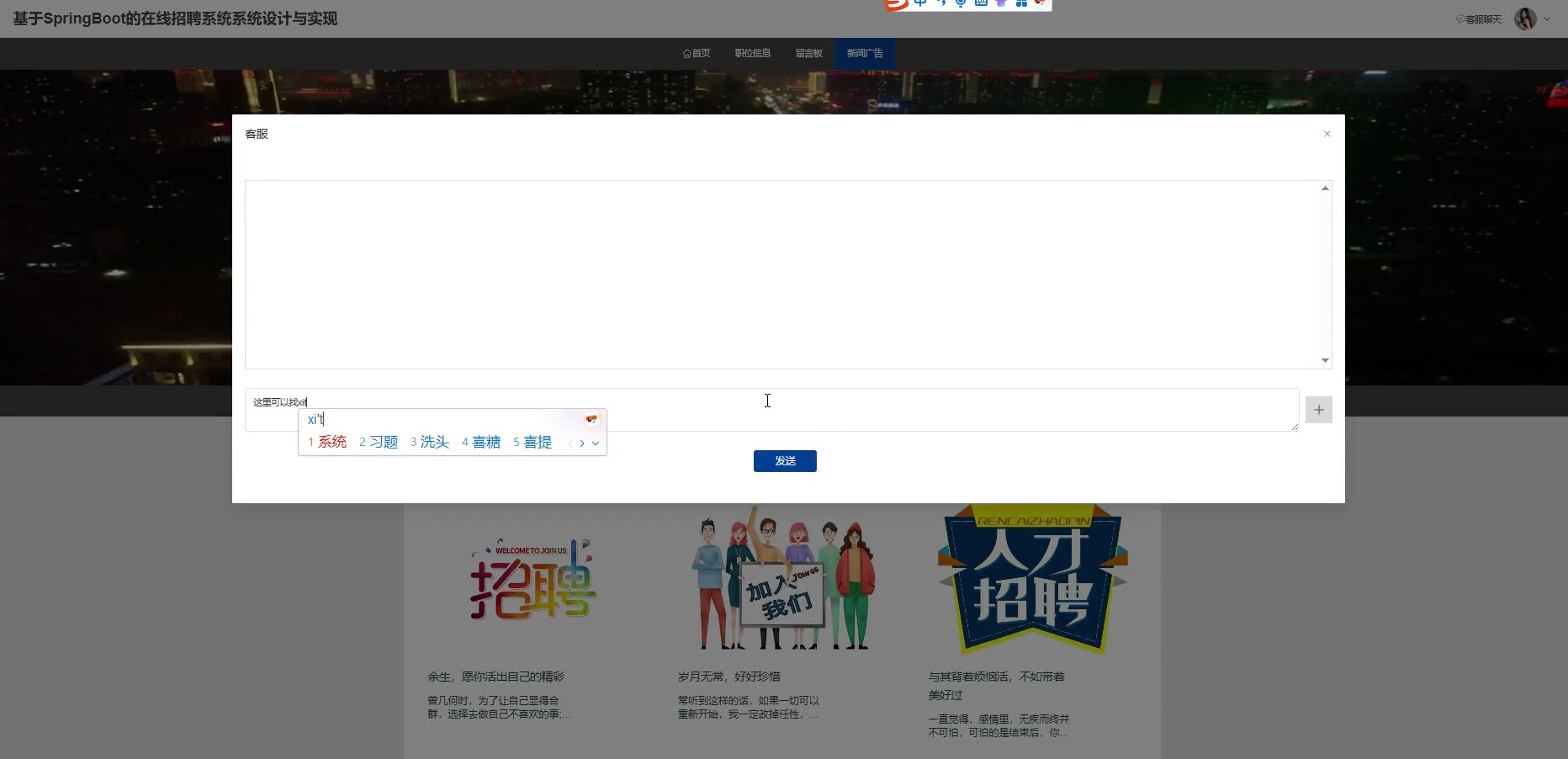Toggle the Chinese/English mode icon in IME bar
Screen dimensions: 1568x759
[x=920, y=3]
